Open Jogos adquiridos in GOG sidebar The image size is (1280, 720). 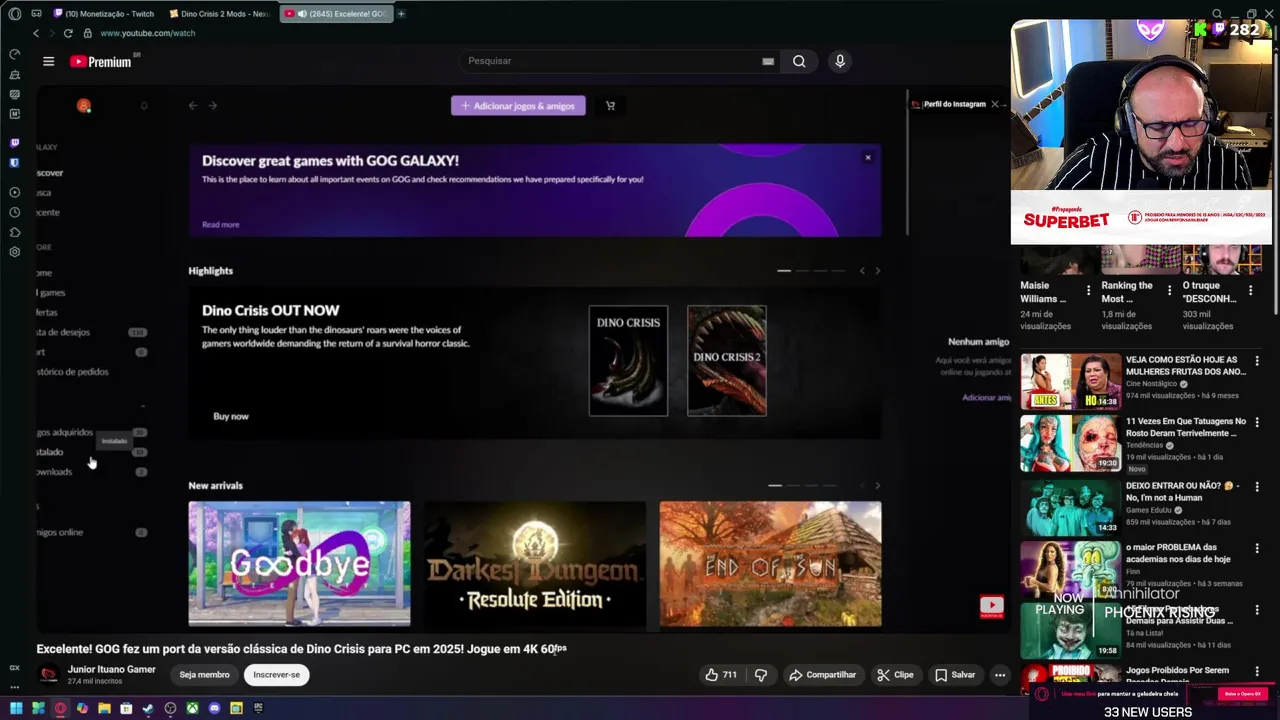65,432
